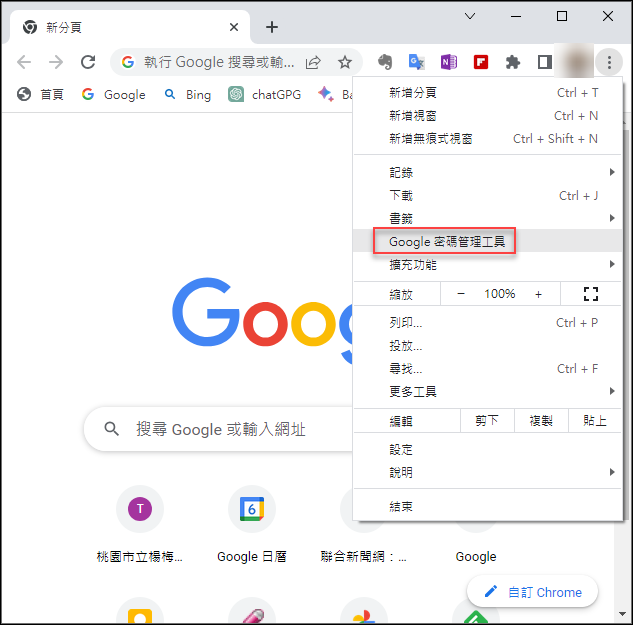
Task: Click the browser forward arrow
Action: pyautogui.click(x=56, y=62)
